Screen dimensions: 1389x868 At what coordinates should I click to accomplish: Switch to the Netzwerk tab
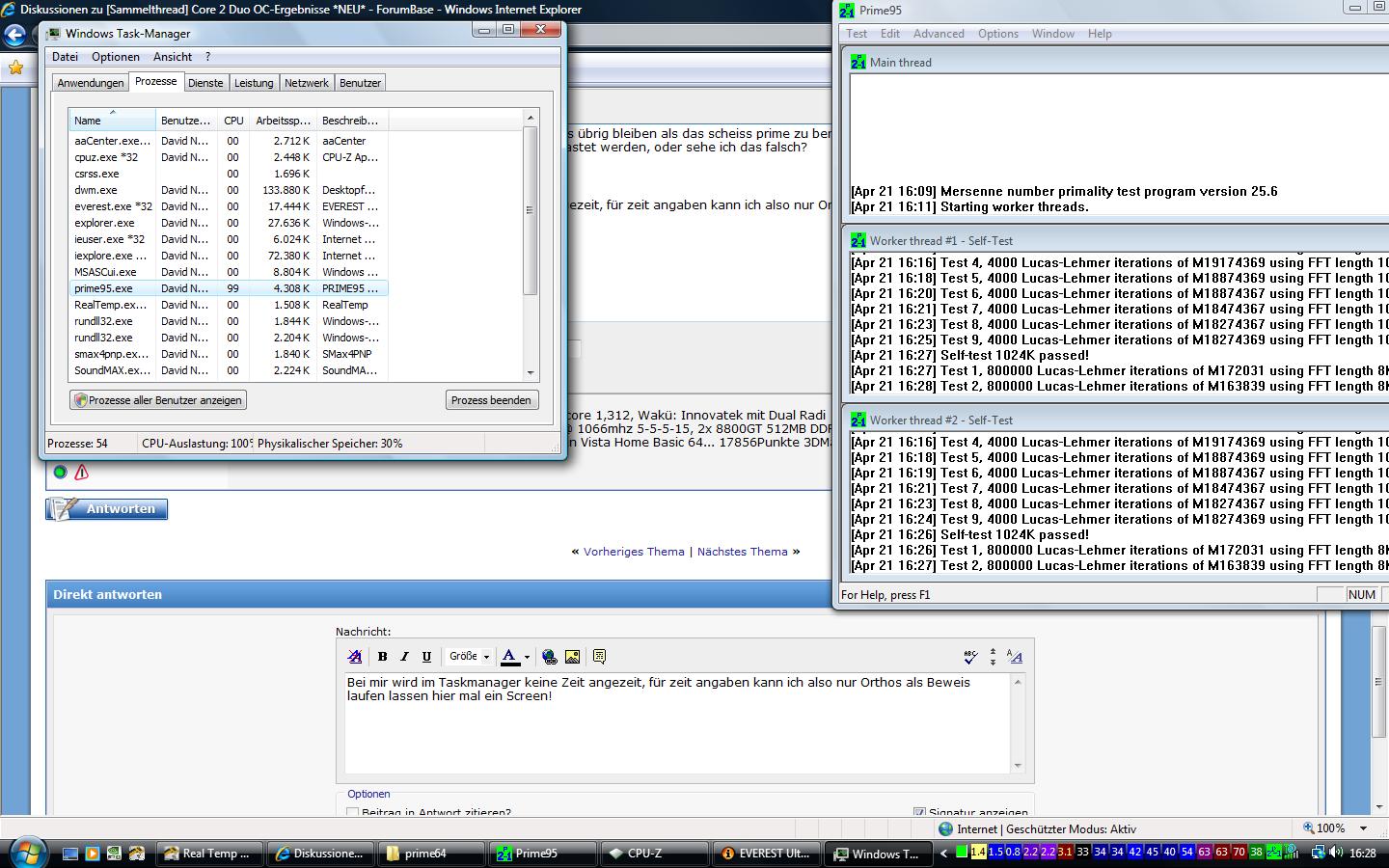click(x=307, y=83)
